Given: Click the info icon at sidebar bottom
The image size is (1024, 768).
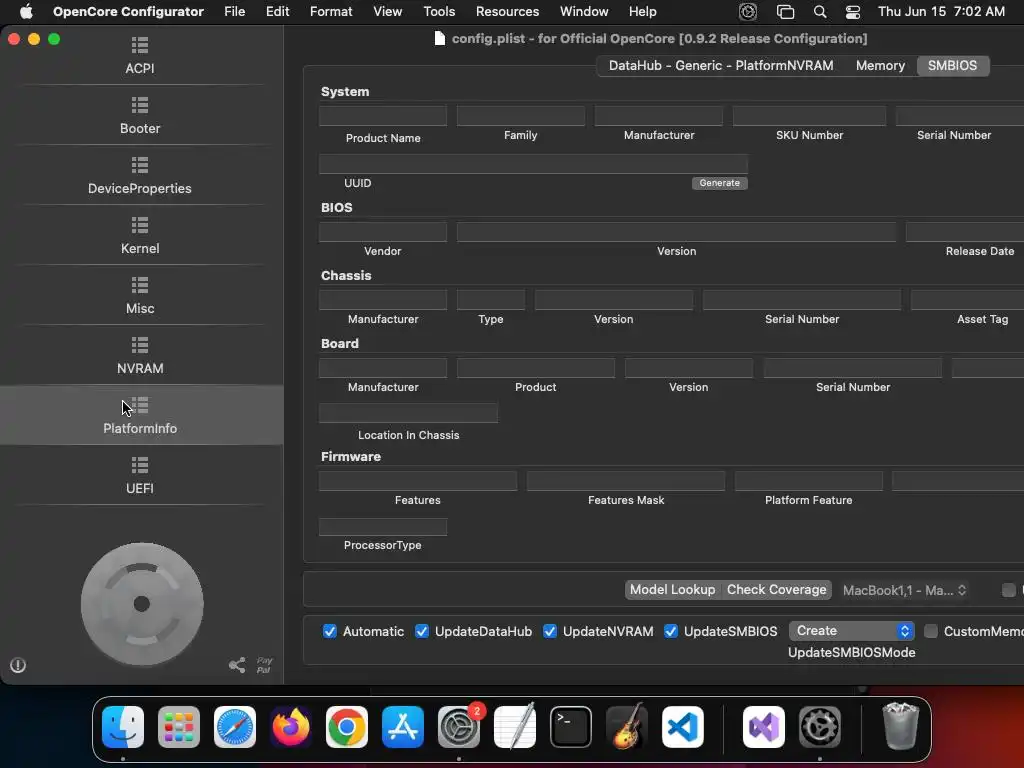Looking at the screenshot, I should 18,665.
